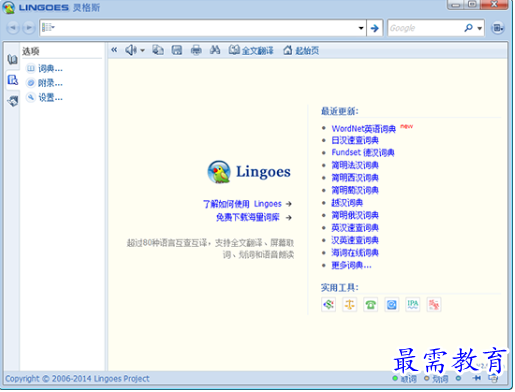Open 越汉词典 link
The width and height of the screenshot is (515, 392).
coord(347,203)
